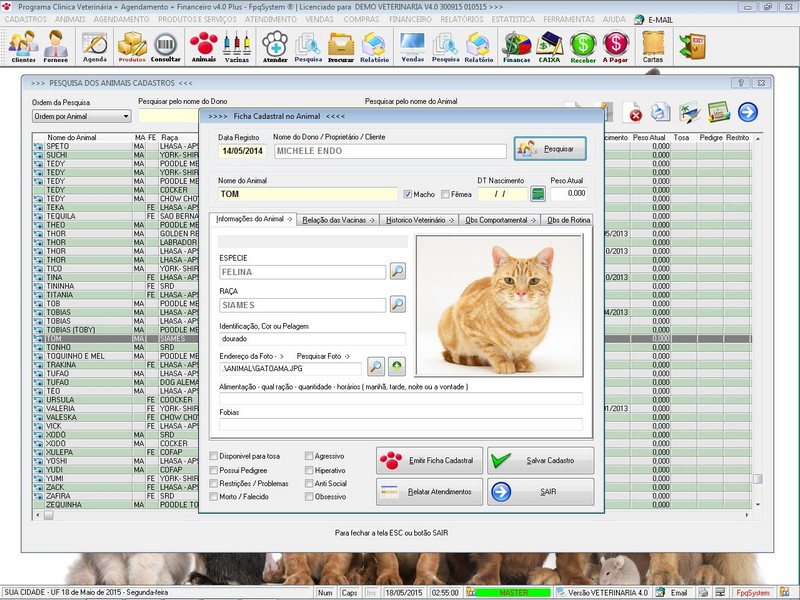
Task: Click the SAIR button
Action: click(x=540, y=492)
